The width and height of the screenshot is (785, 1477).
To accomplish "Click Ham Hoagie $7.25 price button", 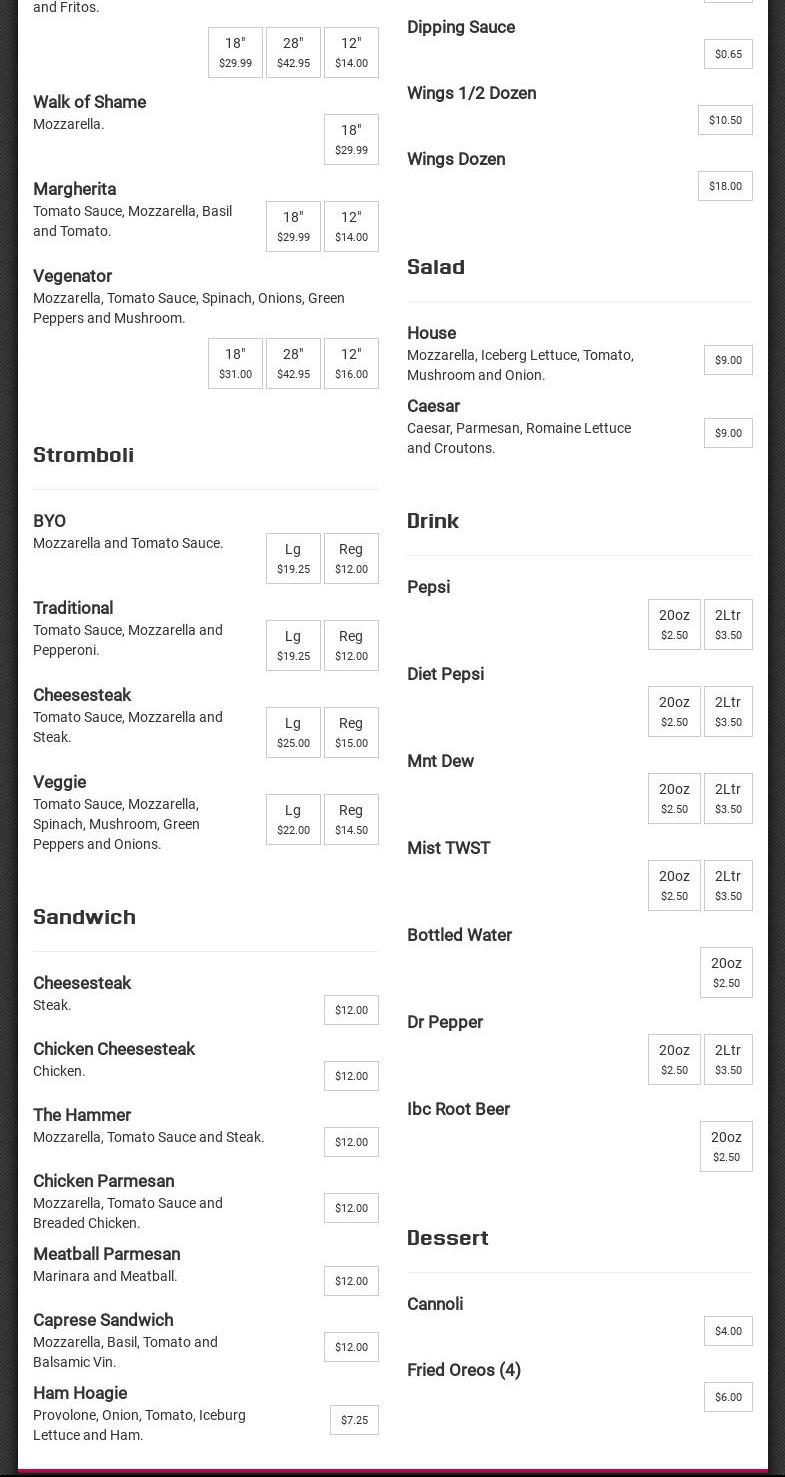I will point(354,1420).
